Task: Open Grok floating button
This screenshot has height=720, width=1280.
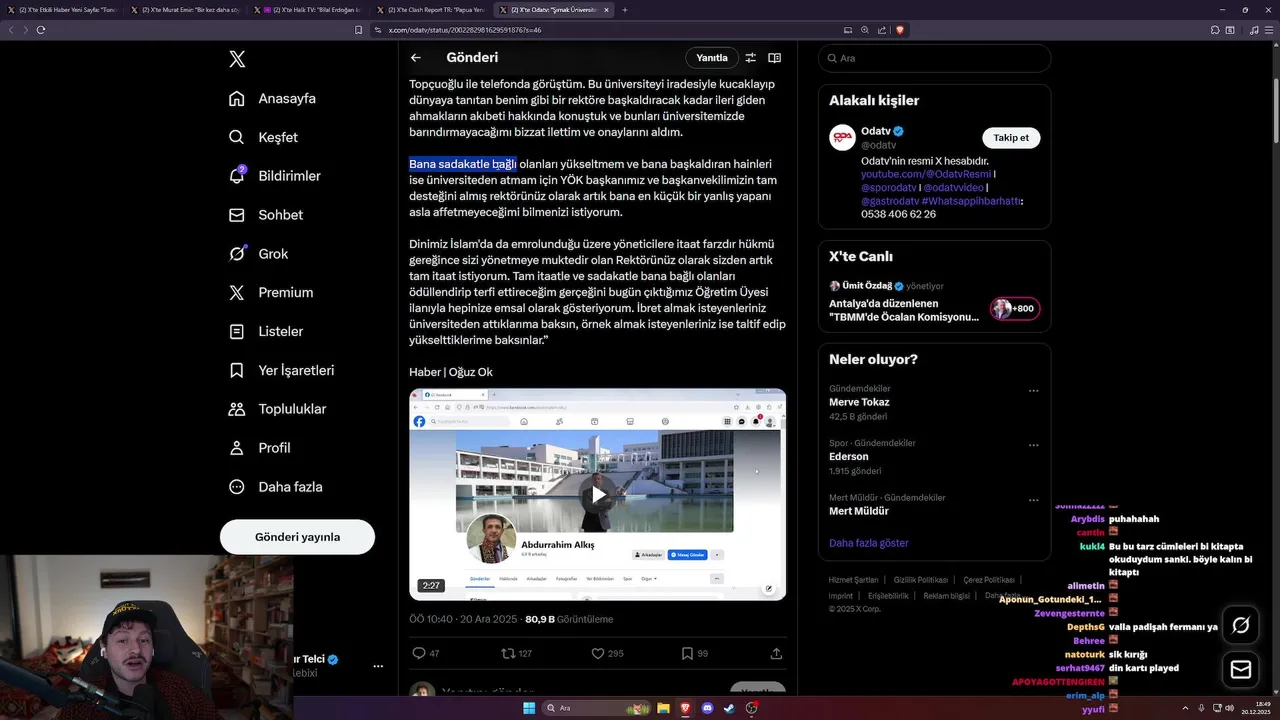Action: click(1241, 625)
